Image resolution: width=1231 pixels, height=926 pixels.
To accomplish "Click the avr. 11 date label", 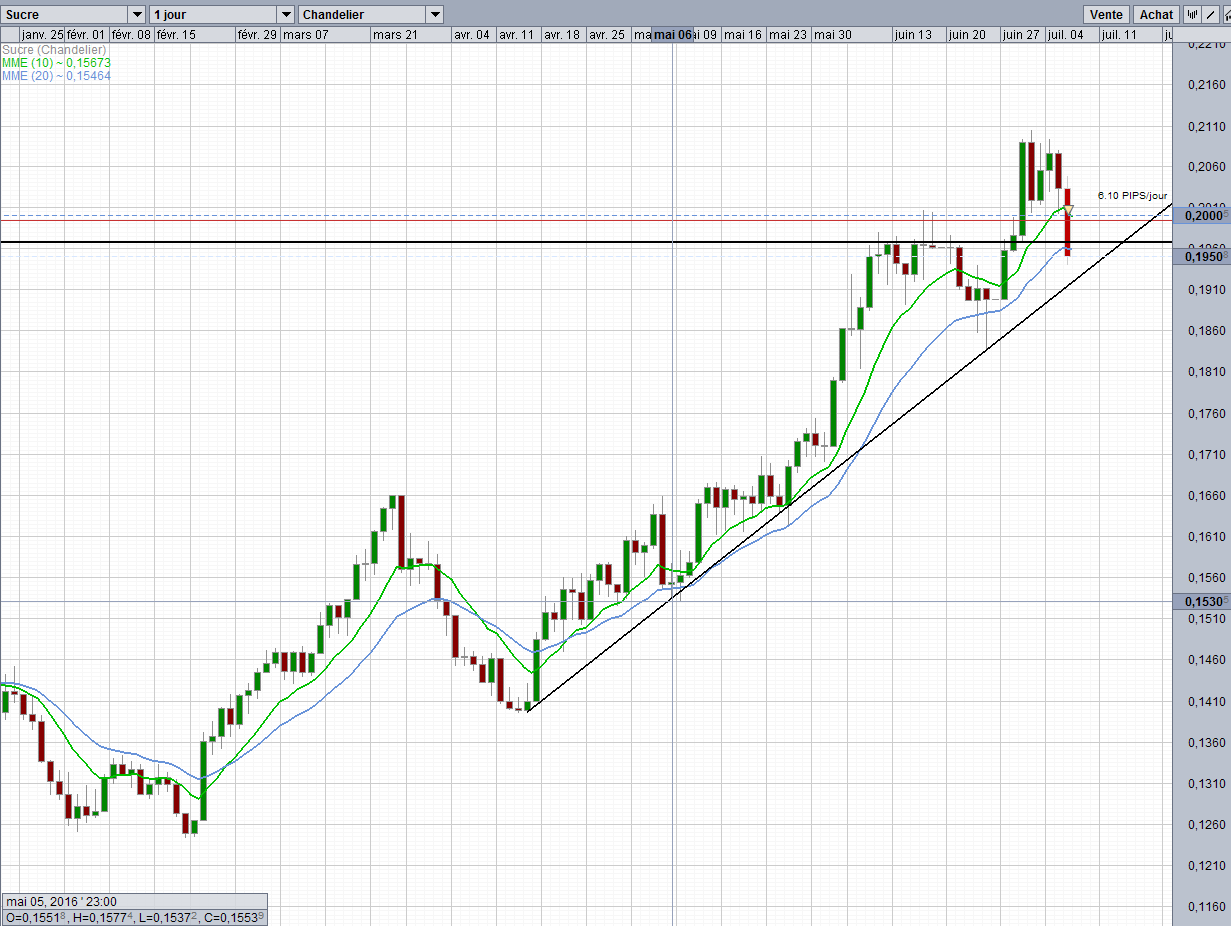I will pos(516,34).
